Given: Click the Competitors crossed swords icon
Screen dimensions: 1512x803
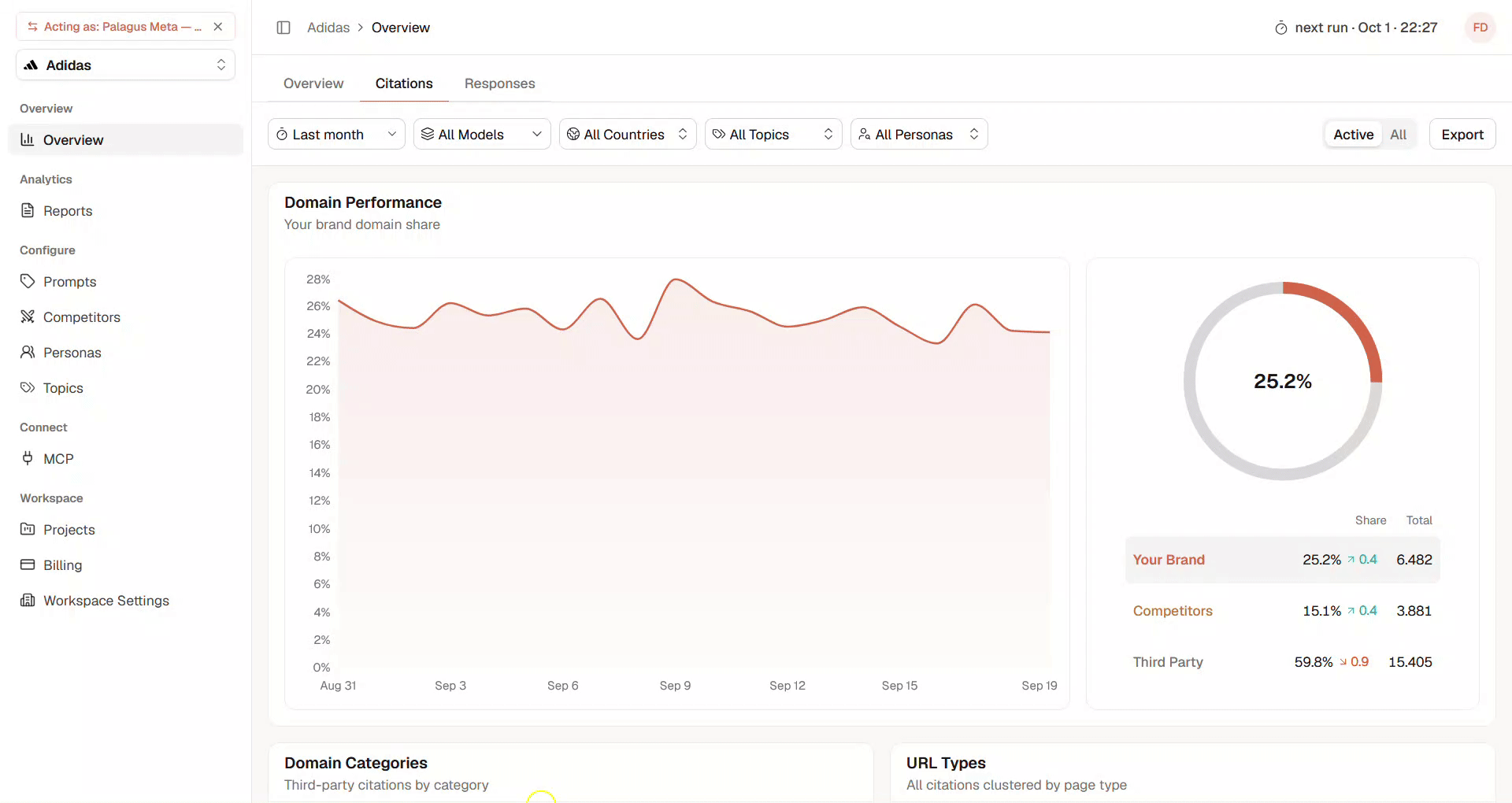Looking at the screenshot, I should pyautogui.click(x=28, y=316).
